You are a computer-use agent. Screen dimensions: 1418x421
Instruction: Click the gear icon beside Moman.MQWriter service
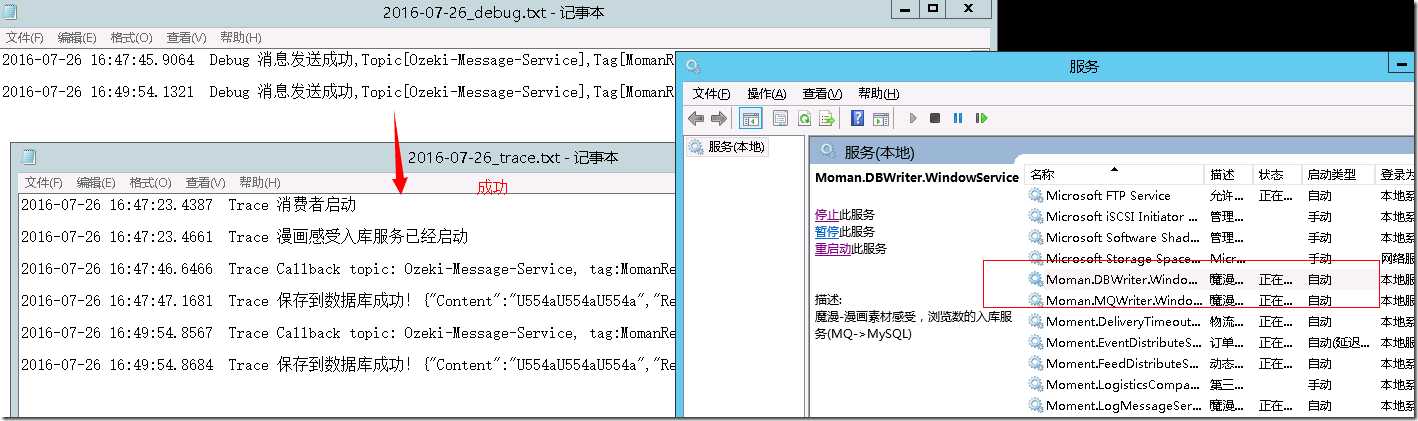pyautogui.click(x=1035, y=301)
